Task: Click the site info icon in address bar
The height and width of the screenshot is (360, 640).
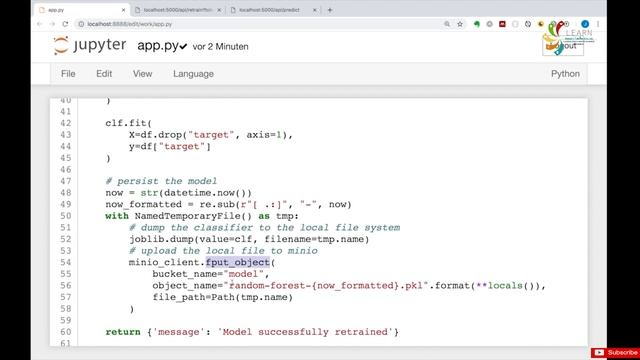Action: pos(81,24)
